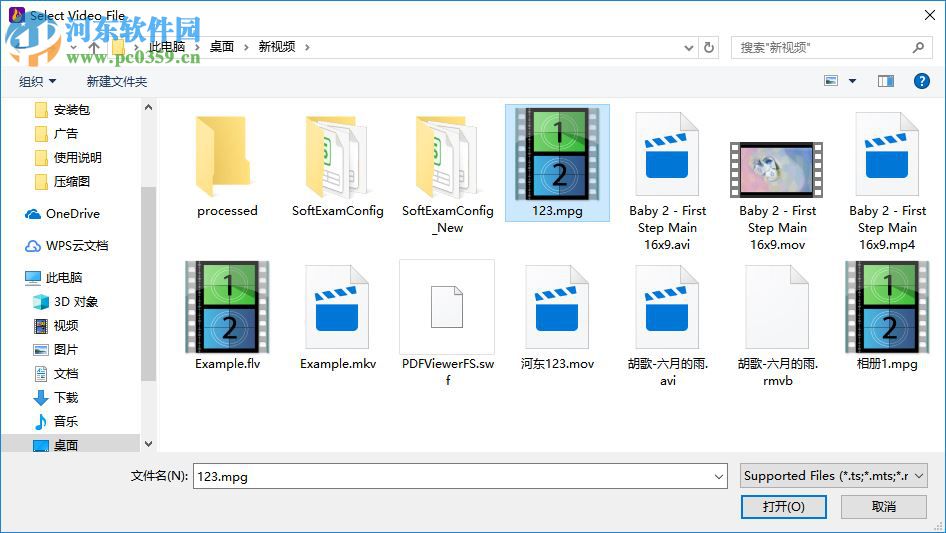The image size is (946, 533).
Task: Navigate to 桌面 in breadcrumb
Action: [221, 46]
